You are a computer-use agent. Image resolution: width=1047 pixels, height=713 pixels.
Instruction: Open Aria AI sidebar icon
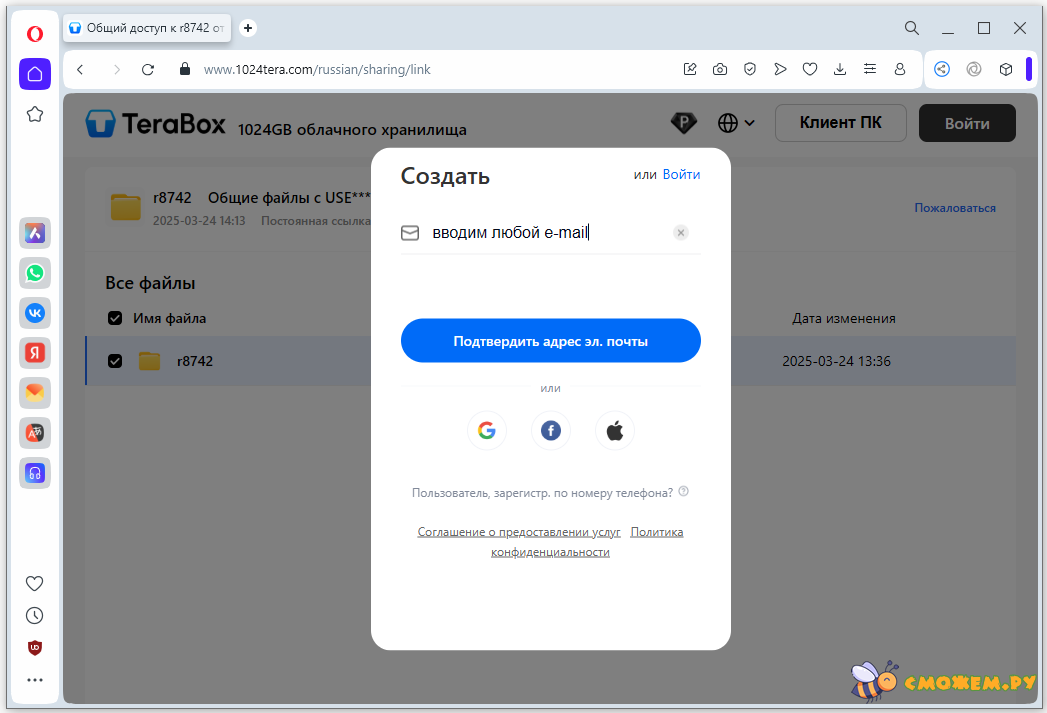(x=35, y=233)
